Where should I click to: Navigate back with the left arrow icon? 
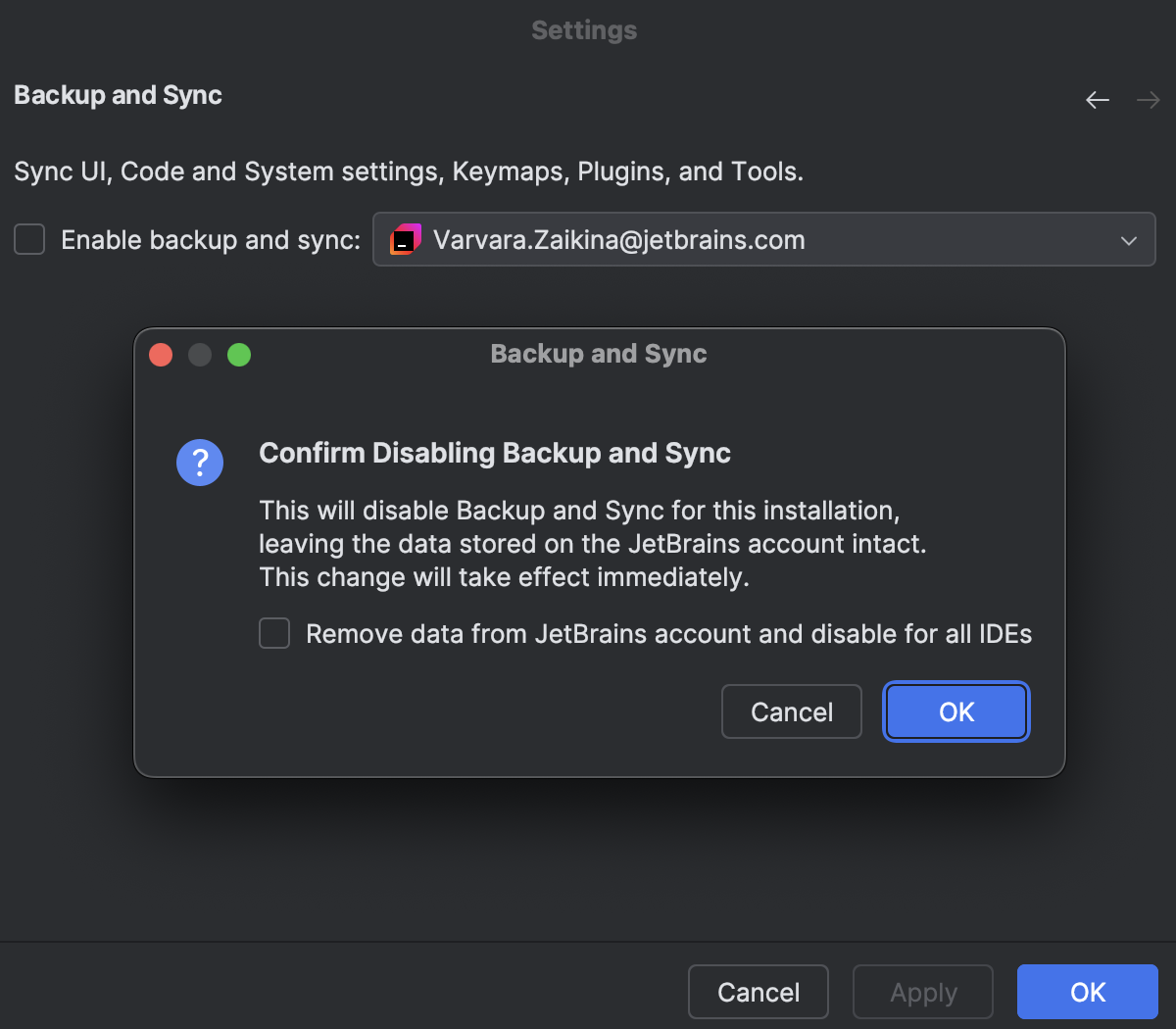tap(1098, 100)
